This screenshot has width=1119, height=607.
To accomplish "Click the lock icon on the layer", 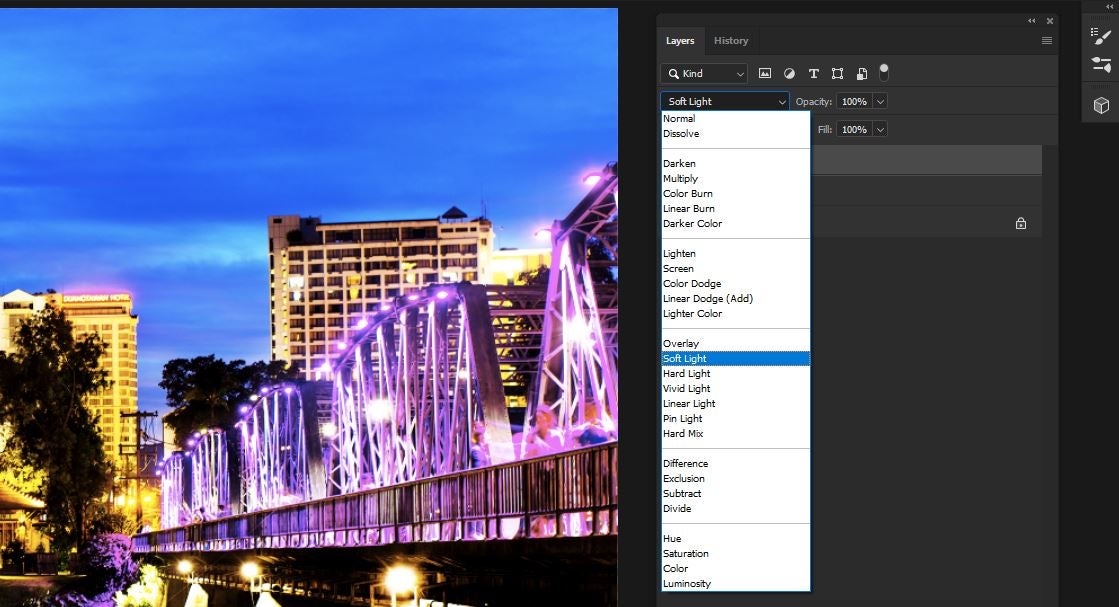I will tap(1020, 222).
